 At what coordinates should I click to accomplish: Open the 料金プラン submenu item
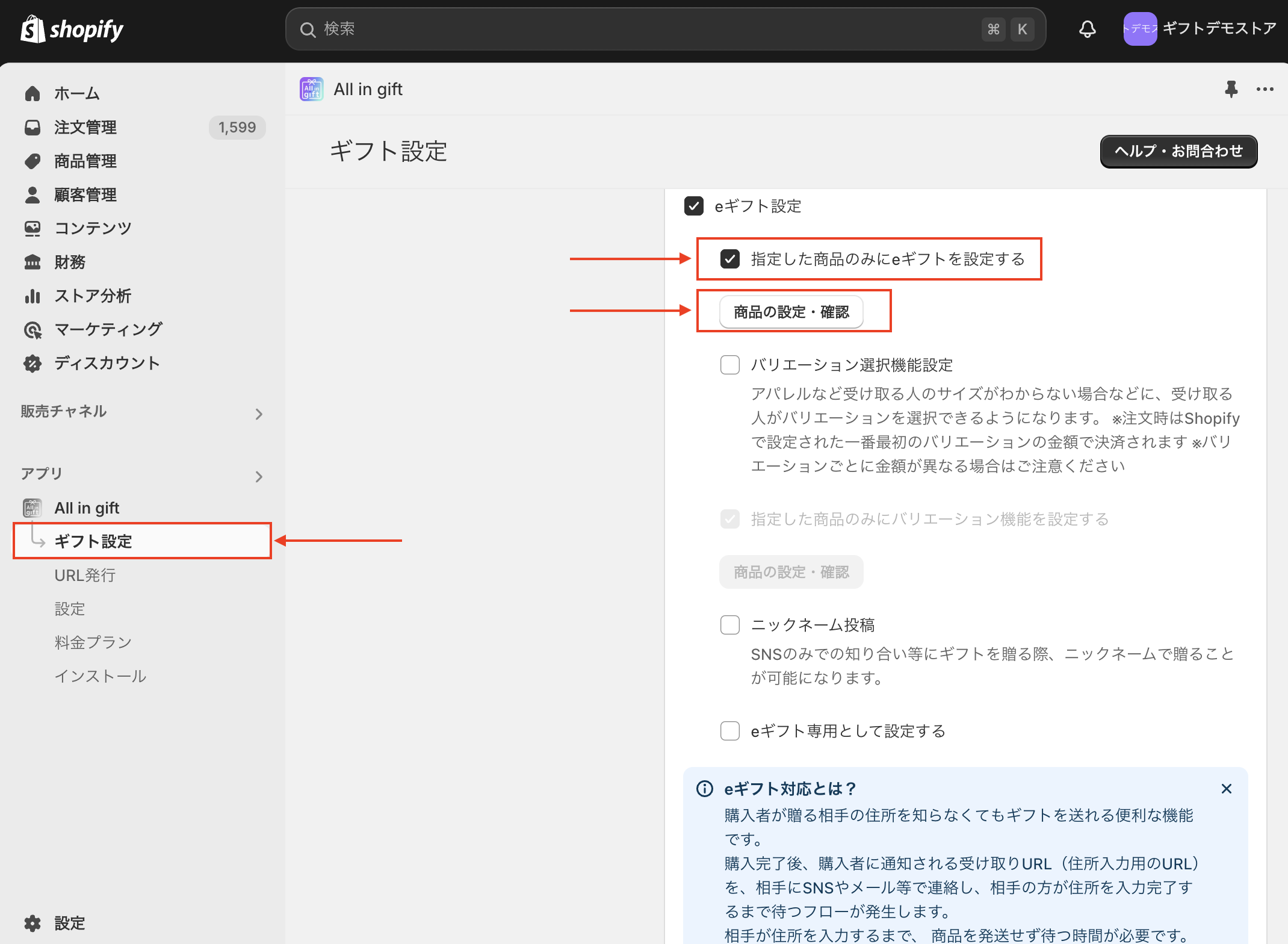(93, 642)
